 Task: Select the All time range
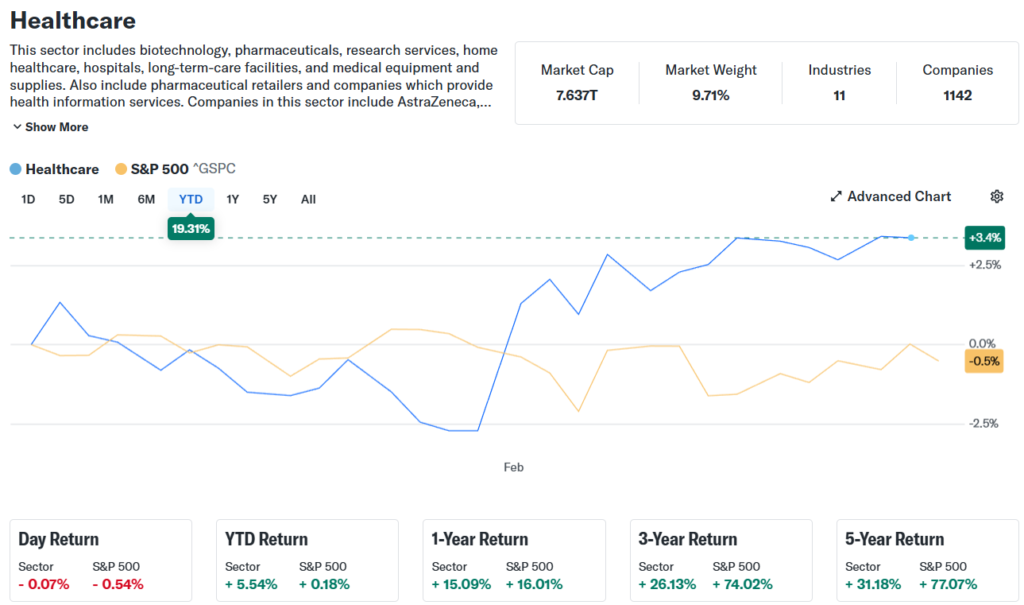(308, 199)
